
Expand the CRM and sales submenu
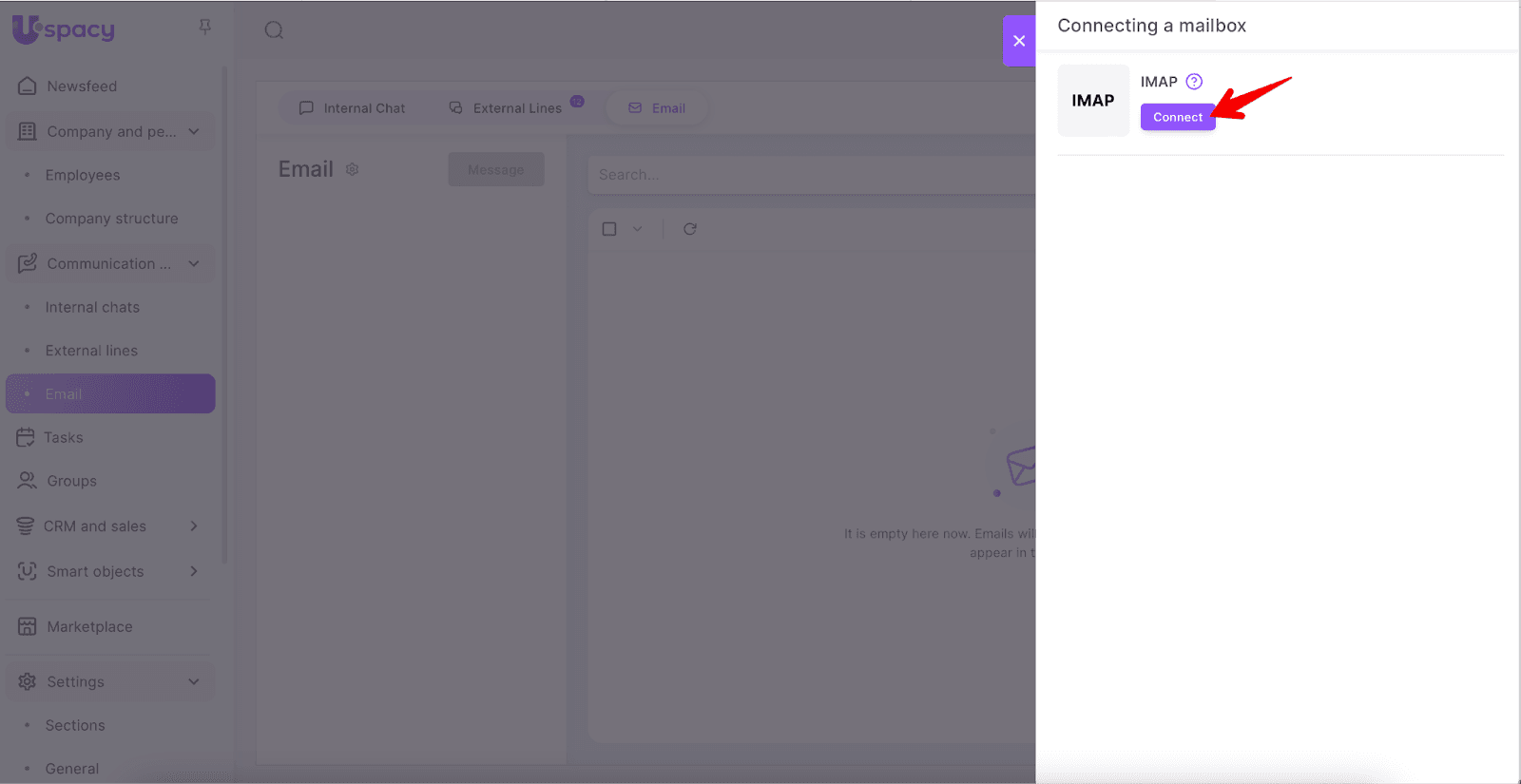[194, 526]
